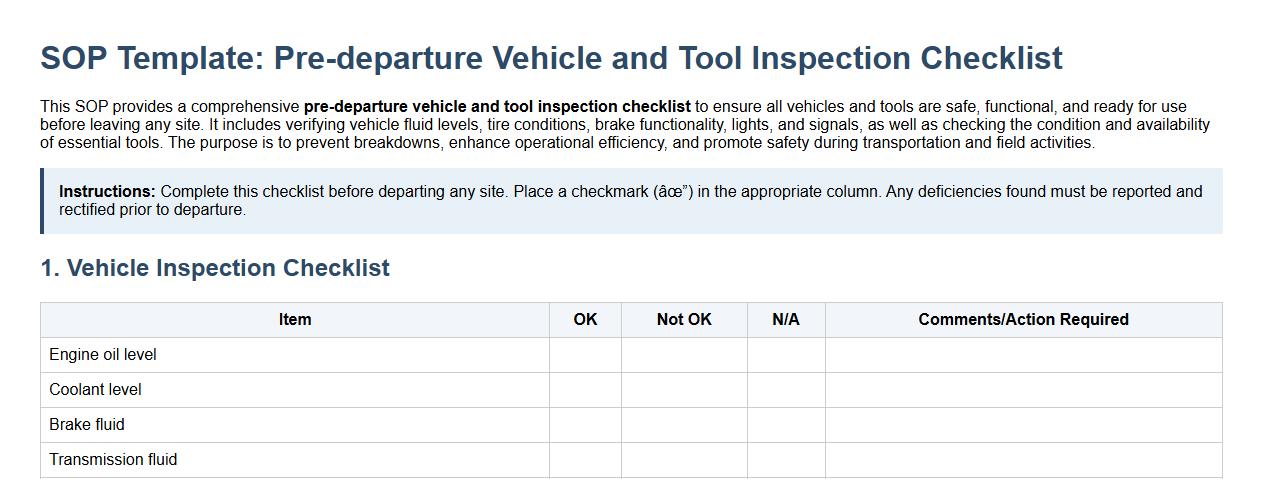Select the N/A cell for Brake fluid
This screenshot has width=1263, height=479.
786,425
